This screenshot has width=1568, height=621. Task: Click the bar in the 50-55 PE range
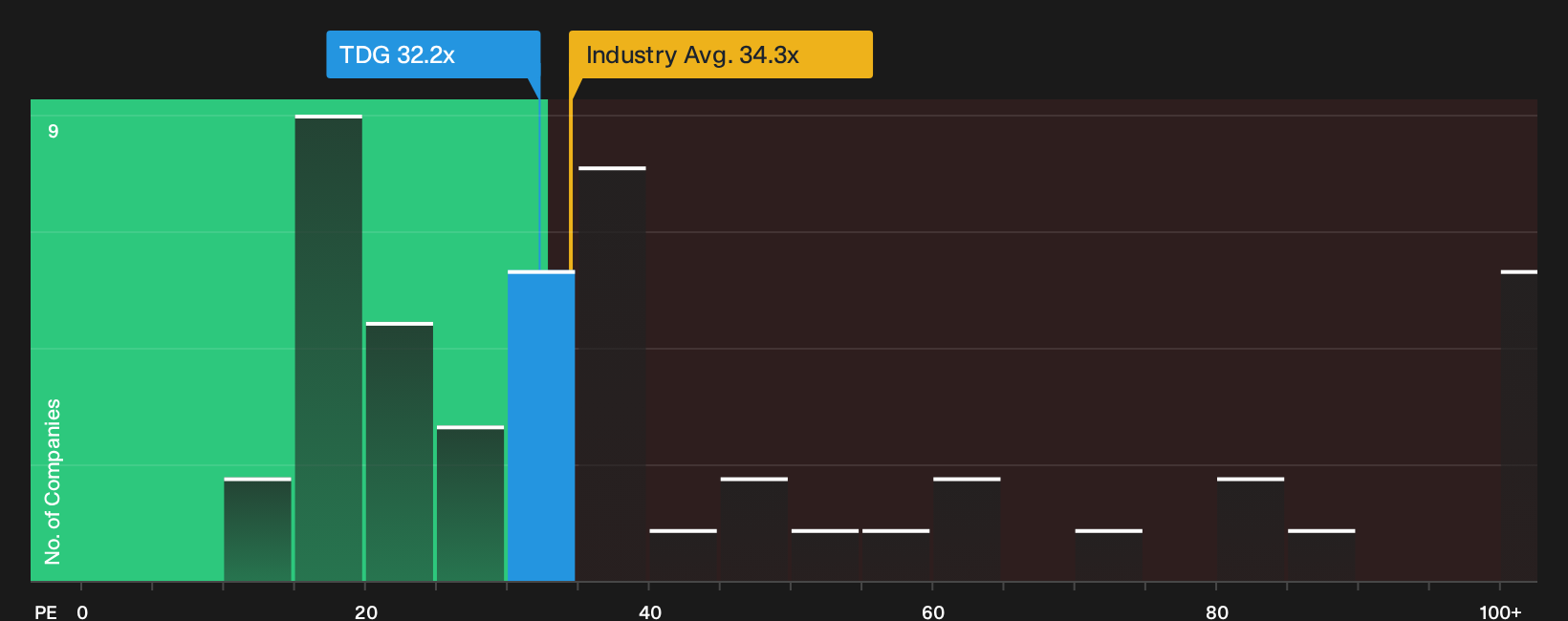click(x=825, y=555)
